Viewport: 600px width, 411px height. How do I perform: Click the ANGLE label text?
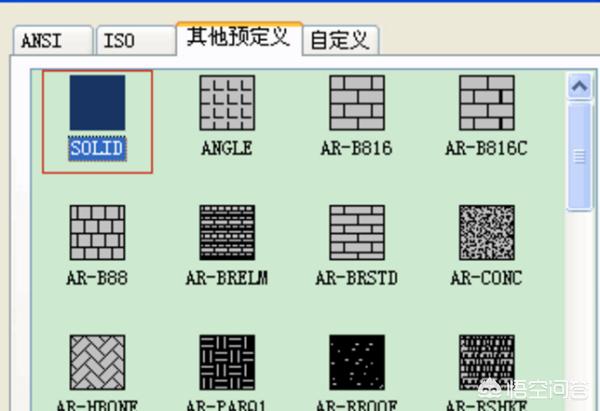point(227,148)
